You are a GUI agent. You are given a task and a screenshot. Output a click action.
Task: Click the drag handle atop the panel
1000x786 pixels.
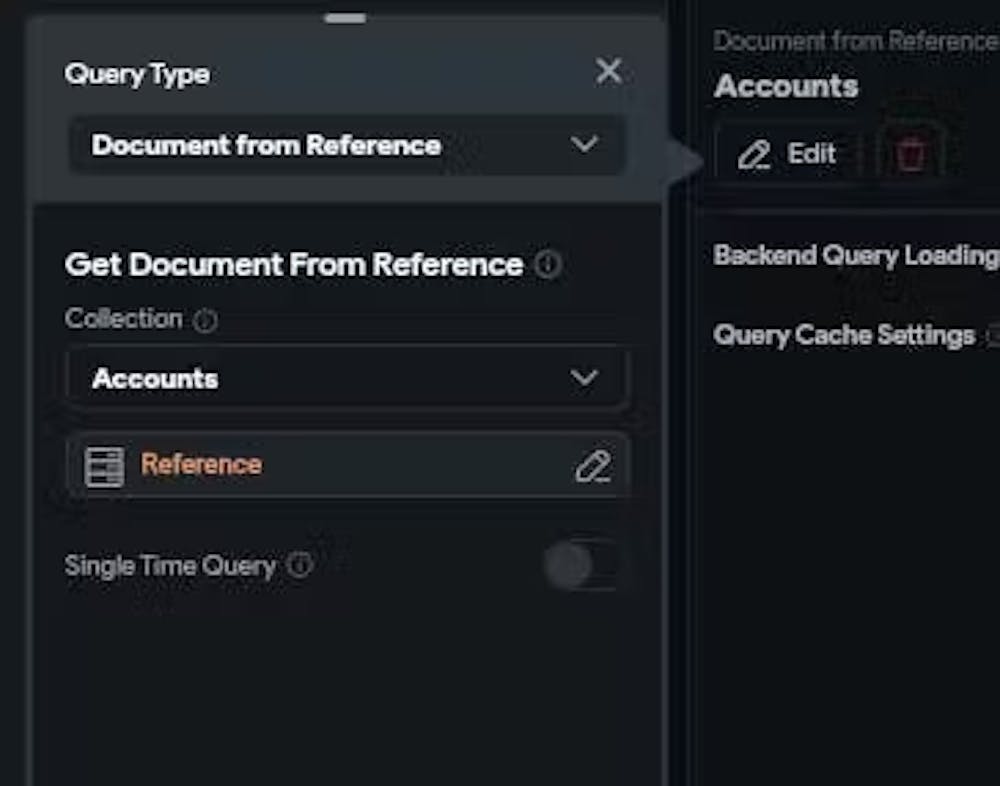345,17
